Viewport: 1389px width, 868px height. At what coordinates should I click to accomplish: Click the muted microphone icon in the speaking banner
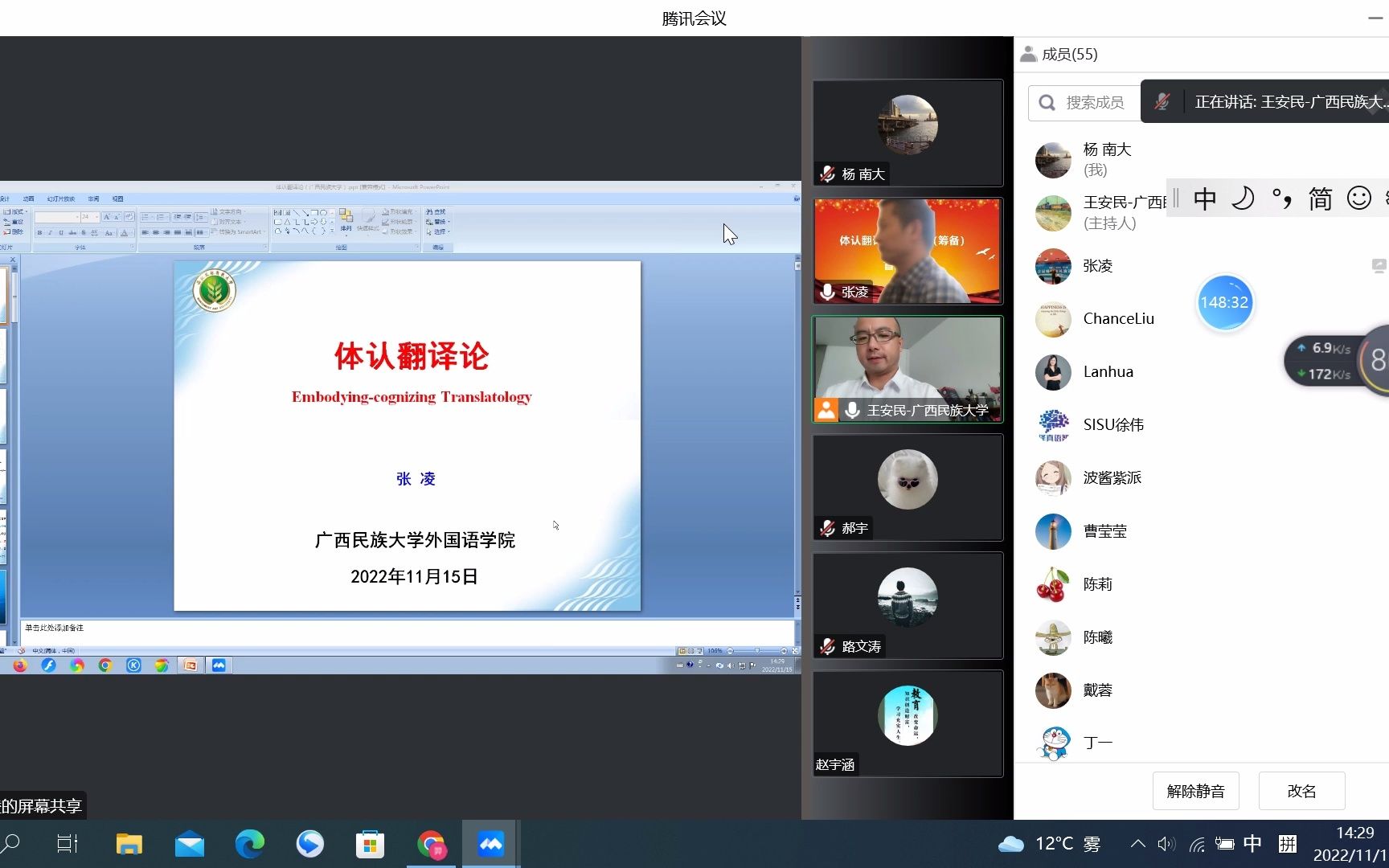point(1162,101)
